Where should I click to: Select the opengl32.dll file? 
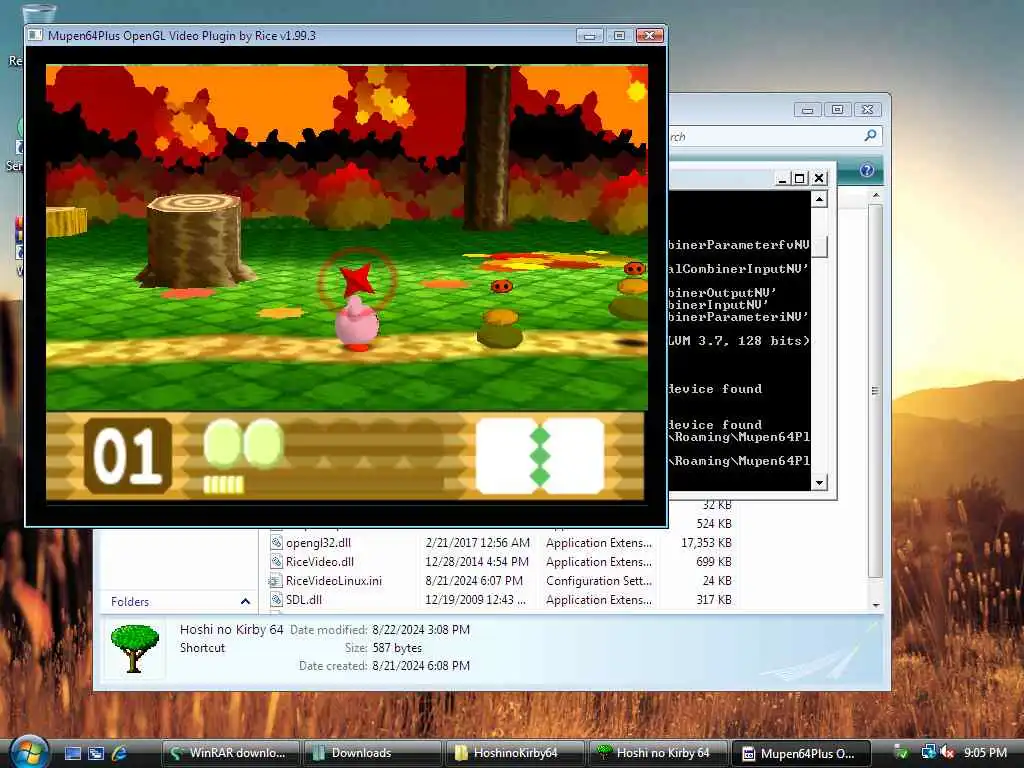[x=318, y=543]
